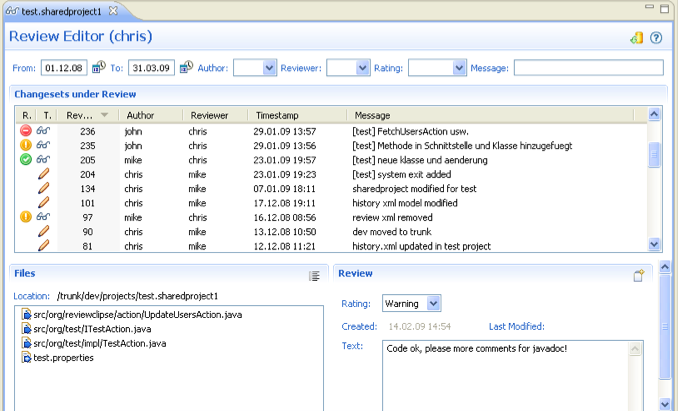Click changeset table scroll down arrow
Image resolution: width=678 pixels, height=411 pixels.
click(654, 244)
